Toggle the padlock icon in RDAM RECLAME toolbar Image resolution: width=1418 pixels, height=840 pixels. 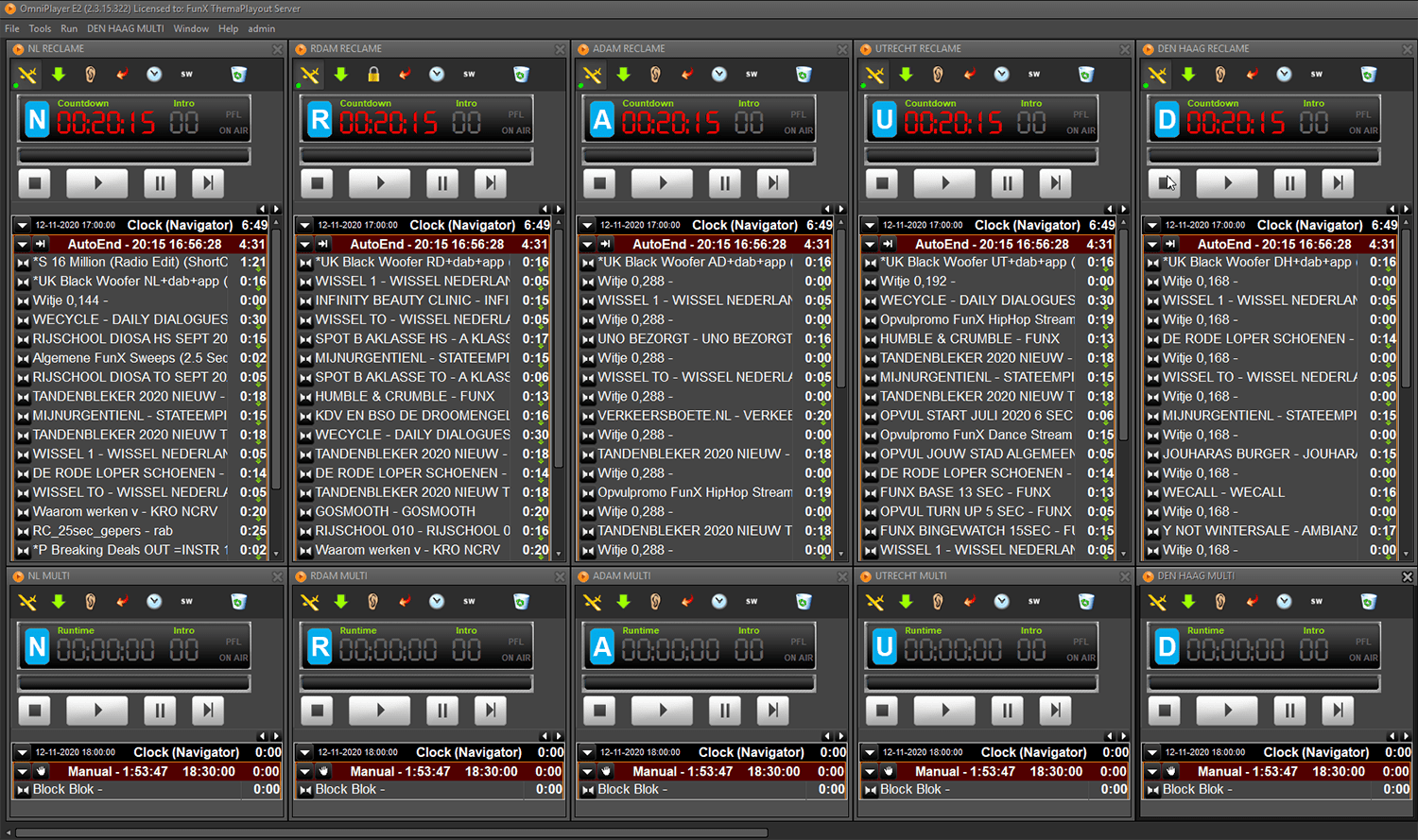click(x=373, y=74)
